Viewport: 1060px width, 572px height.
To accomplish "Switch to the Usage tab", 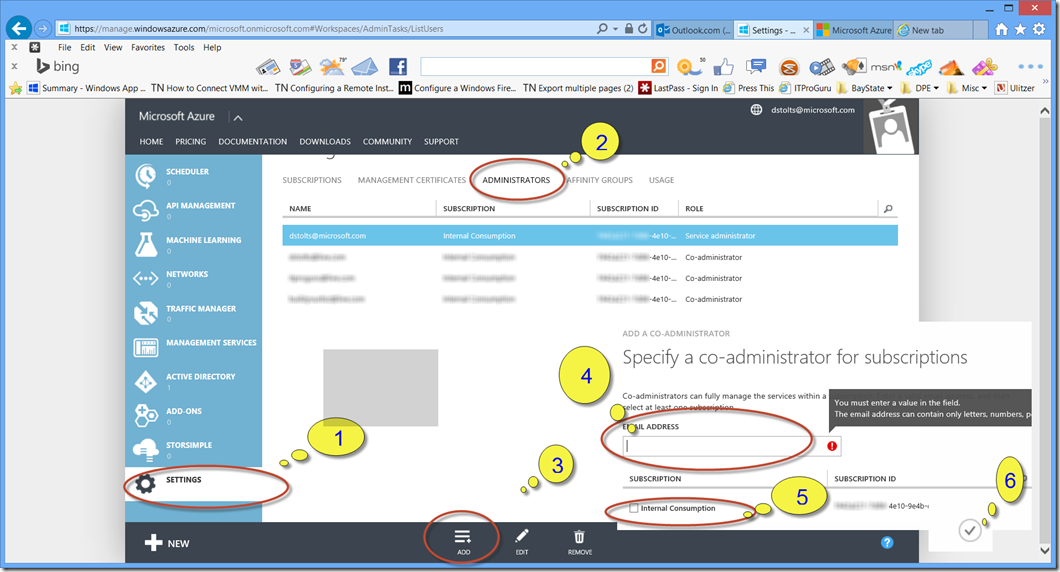I will (661, 180).
